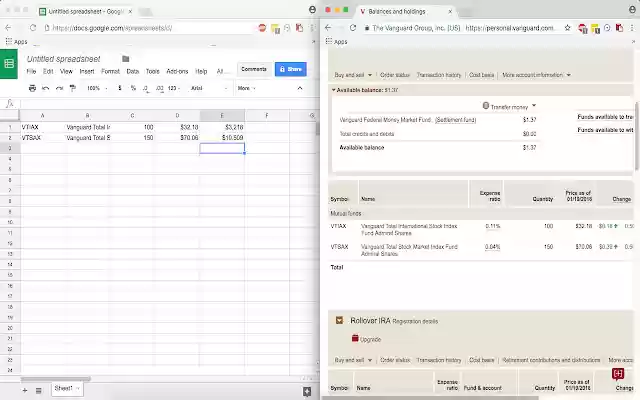Open the Data menu in Sheets
The image size is (640, 400).
[133, 71]
